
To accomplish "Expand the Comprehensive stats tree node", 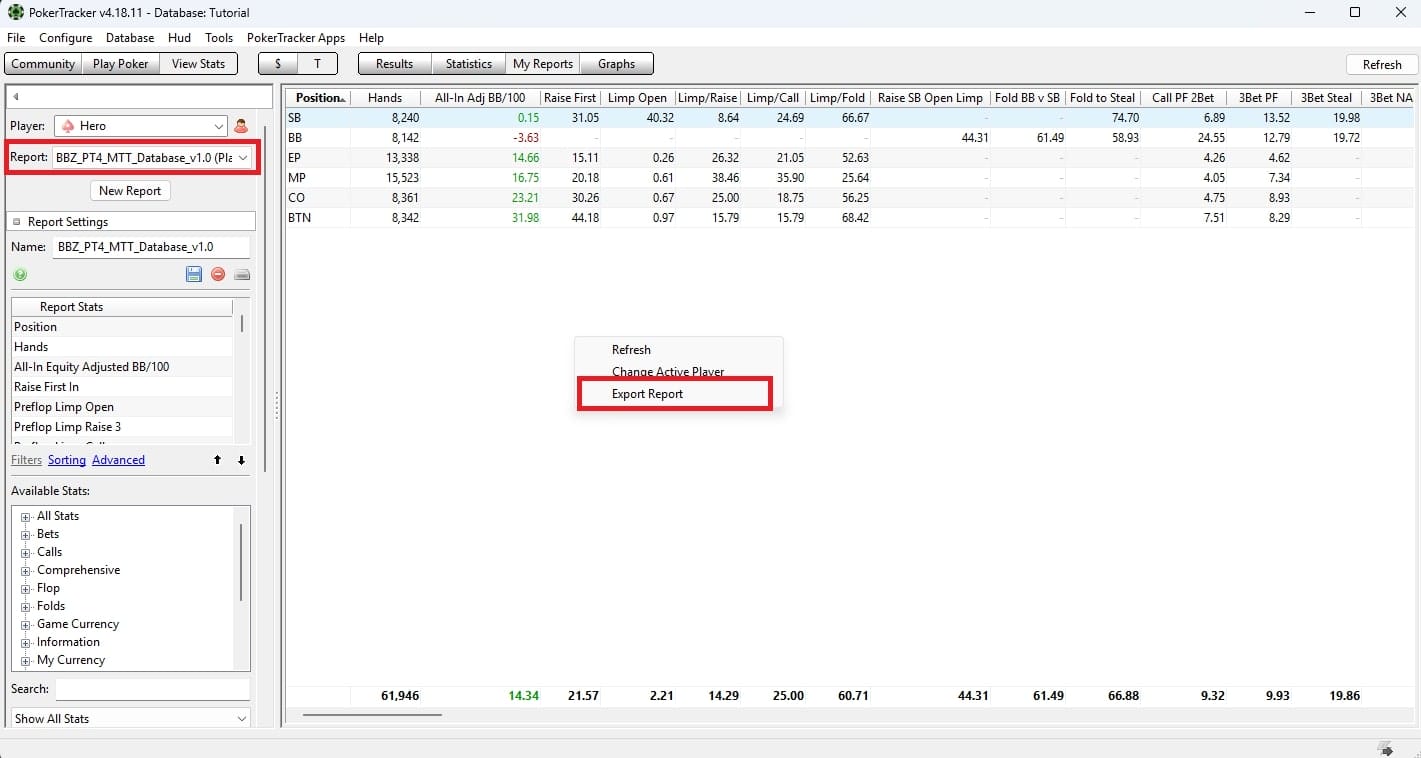I will pos(25,570).
